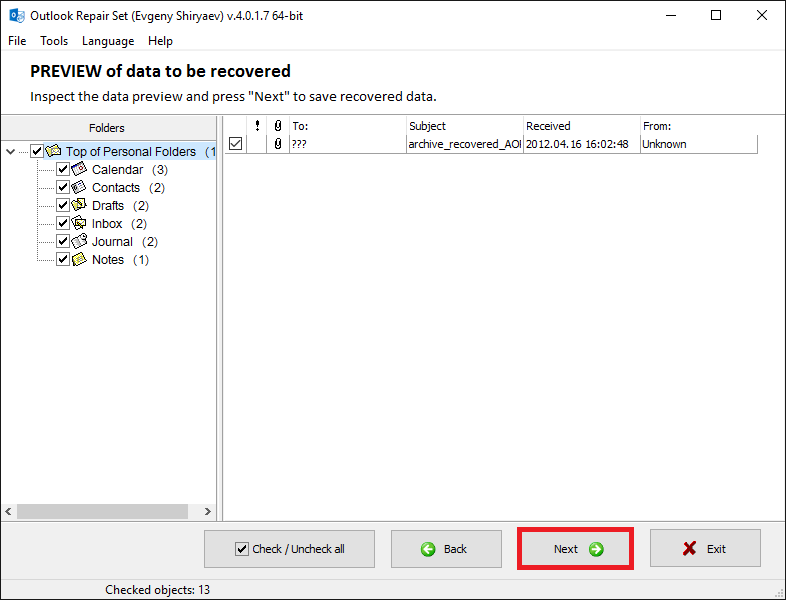
Task: Select the Calendar (3) folder label
Action: [130, 169]
